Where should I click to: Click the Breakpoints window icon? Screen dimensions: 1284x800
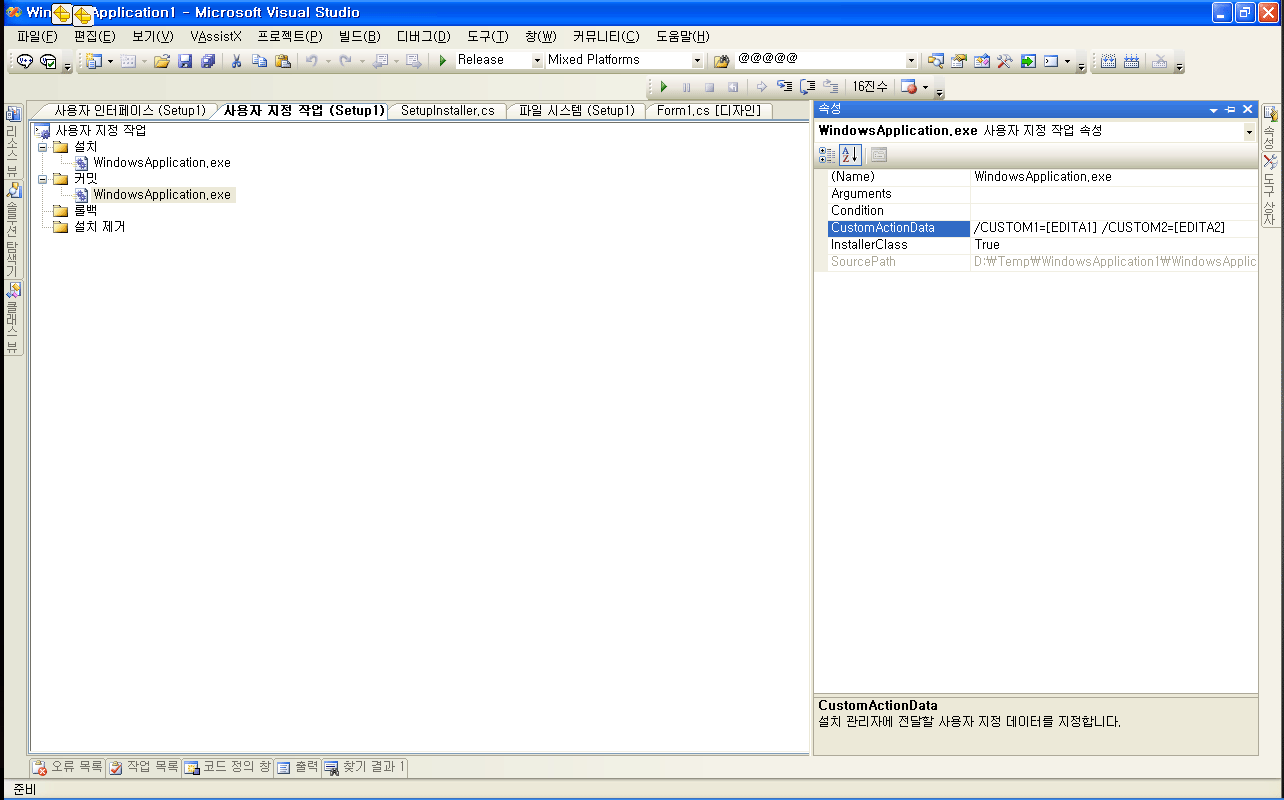pyautogui.click(x=908, y=87)
